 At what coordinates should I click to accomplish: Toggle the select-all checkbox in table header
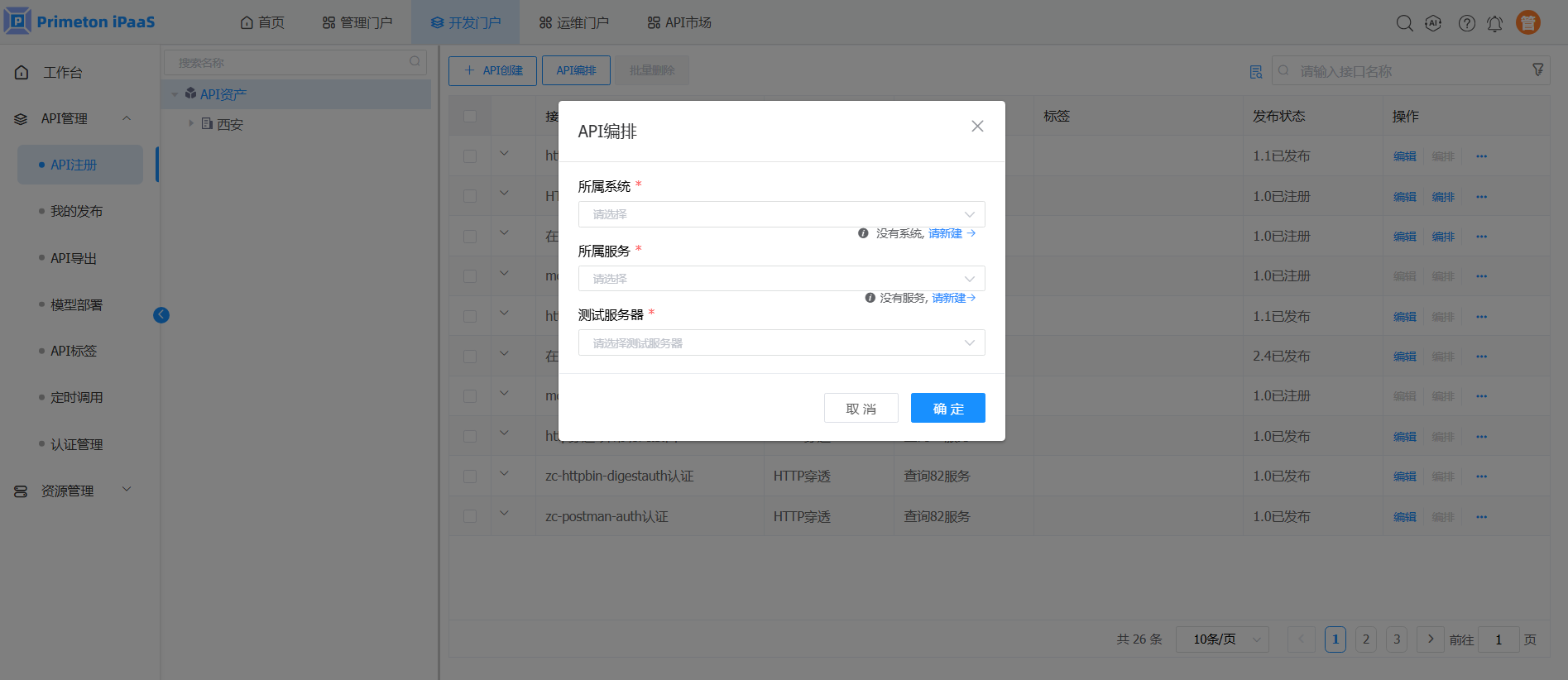pos(470,116)
